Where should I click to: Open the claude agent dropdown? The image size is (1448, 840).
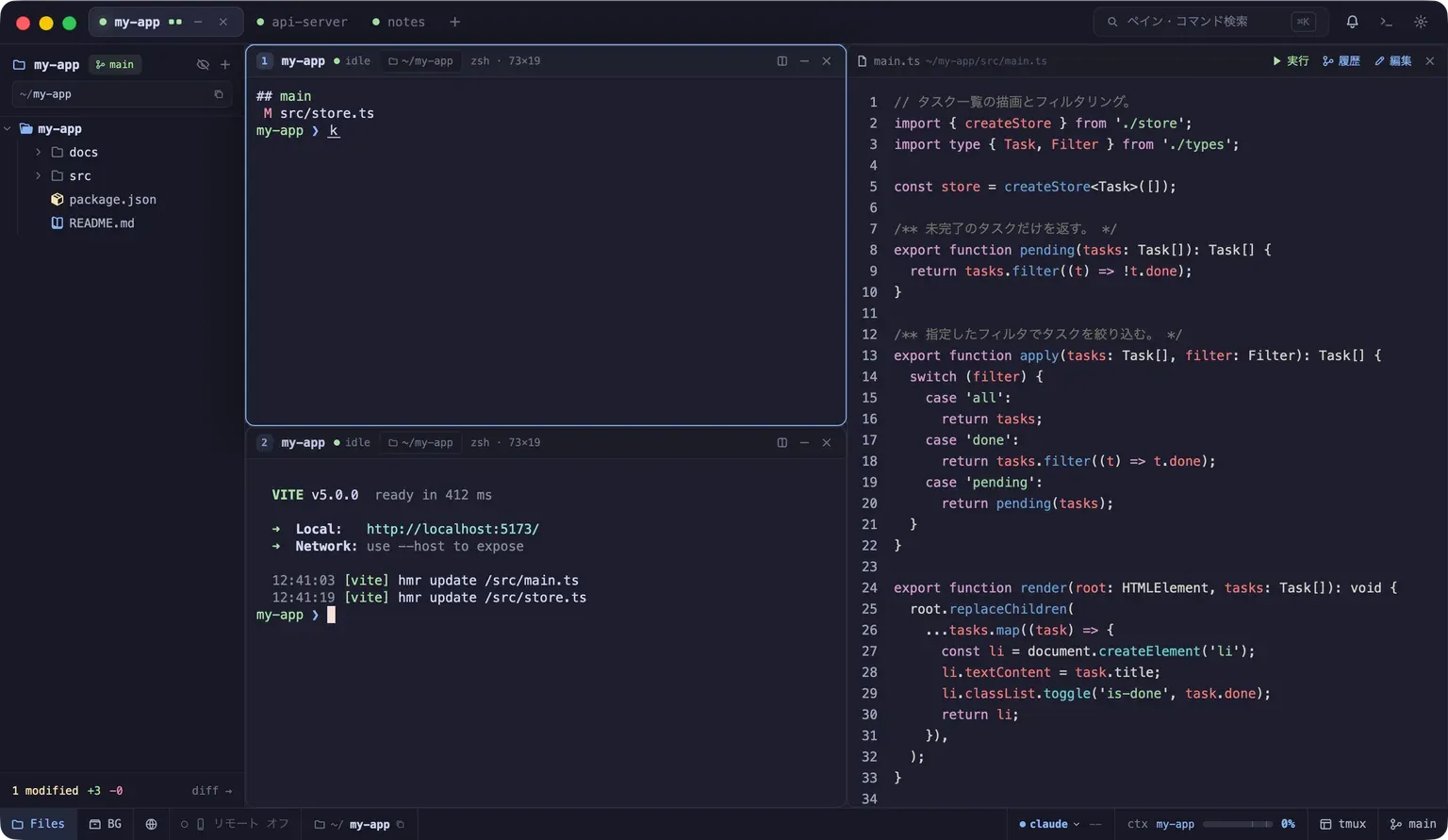tap(1049, 824)
